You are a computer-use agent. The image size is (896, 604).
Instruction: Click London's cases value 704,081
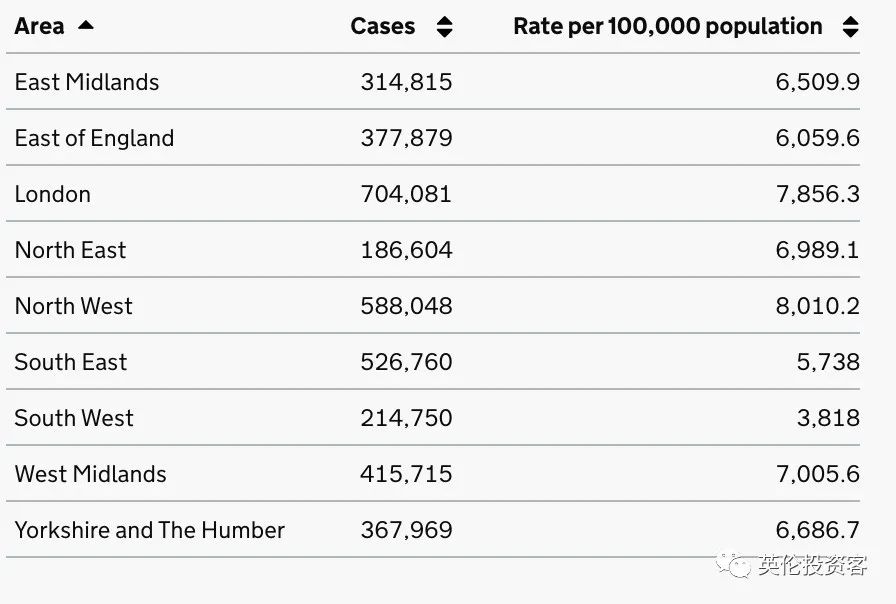(406, 194)
